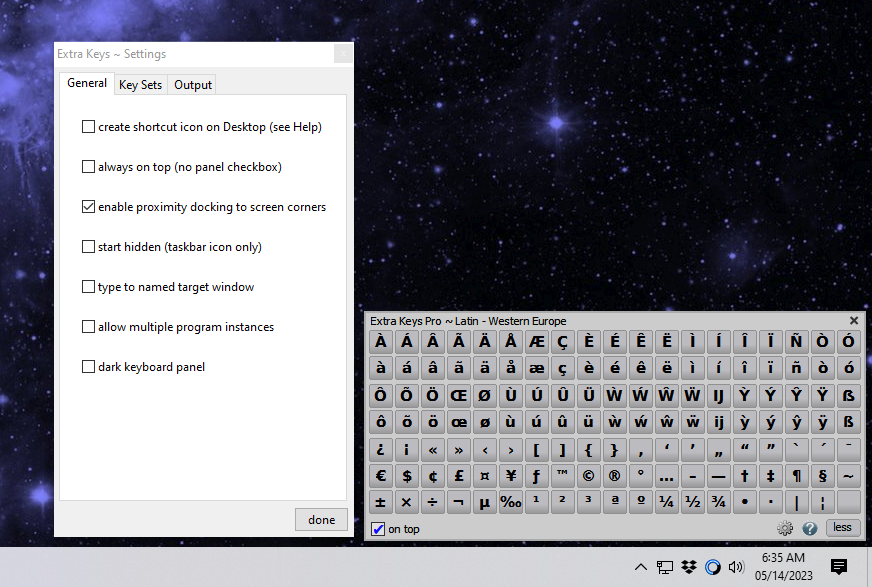Switch to the General tab
This screenshot has height=587, width=872.
(x=87, y=83)
